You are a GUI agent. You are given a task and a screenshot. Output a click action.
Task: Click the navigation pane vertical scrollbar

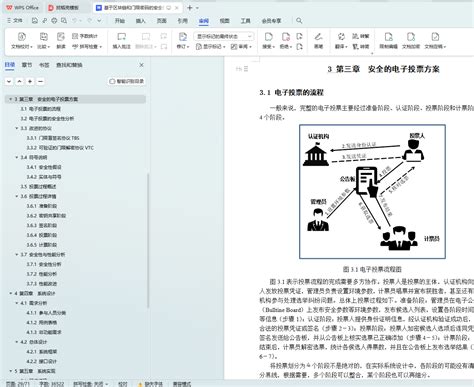[x=148, y=240]
